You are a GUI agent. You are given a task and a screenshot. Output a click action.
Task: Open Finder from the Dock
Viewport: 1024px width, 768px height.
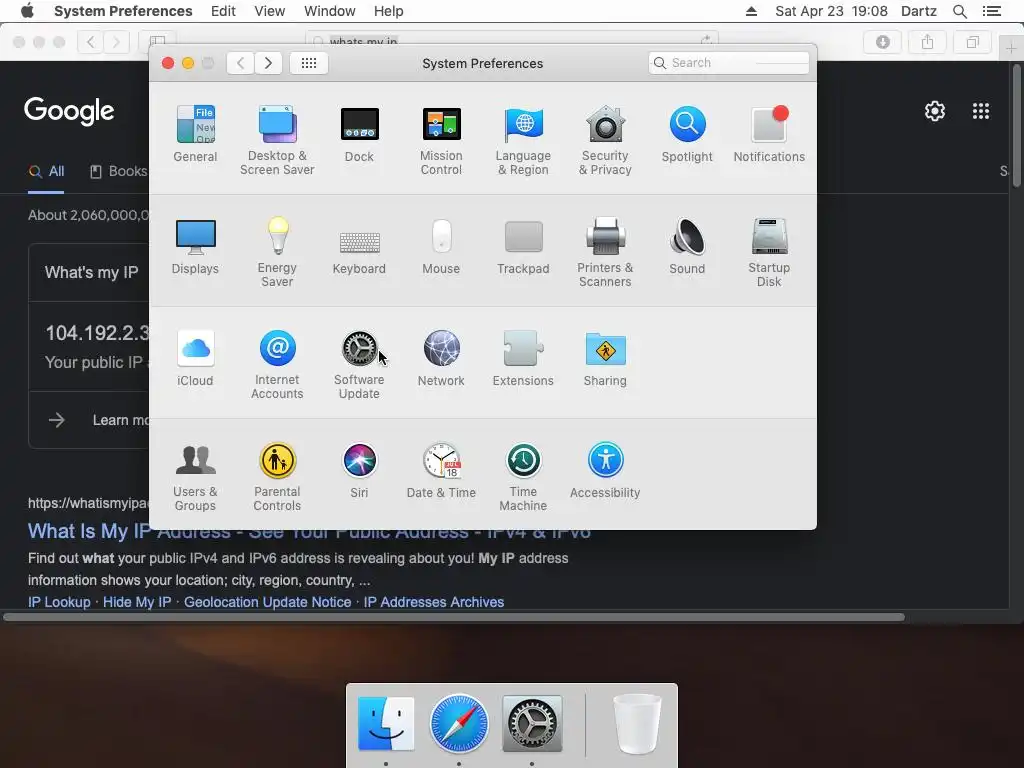386,724
